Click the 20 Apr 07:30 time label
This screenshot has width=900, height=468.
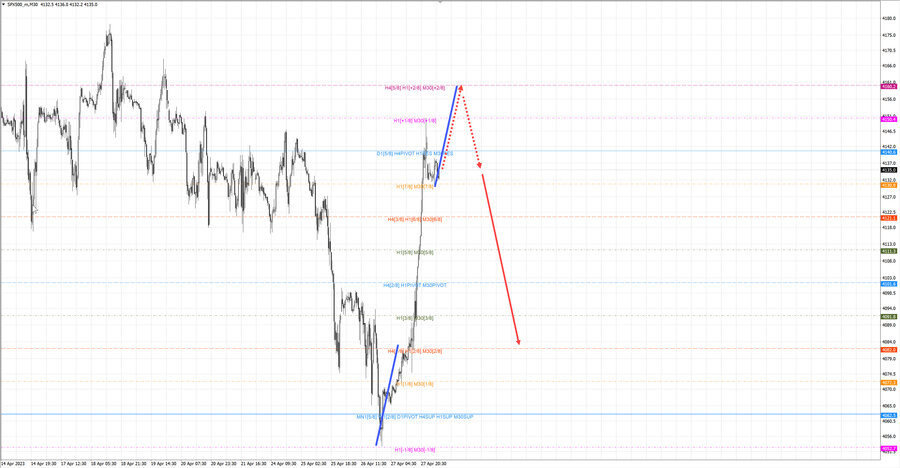(193, 463)
